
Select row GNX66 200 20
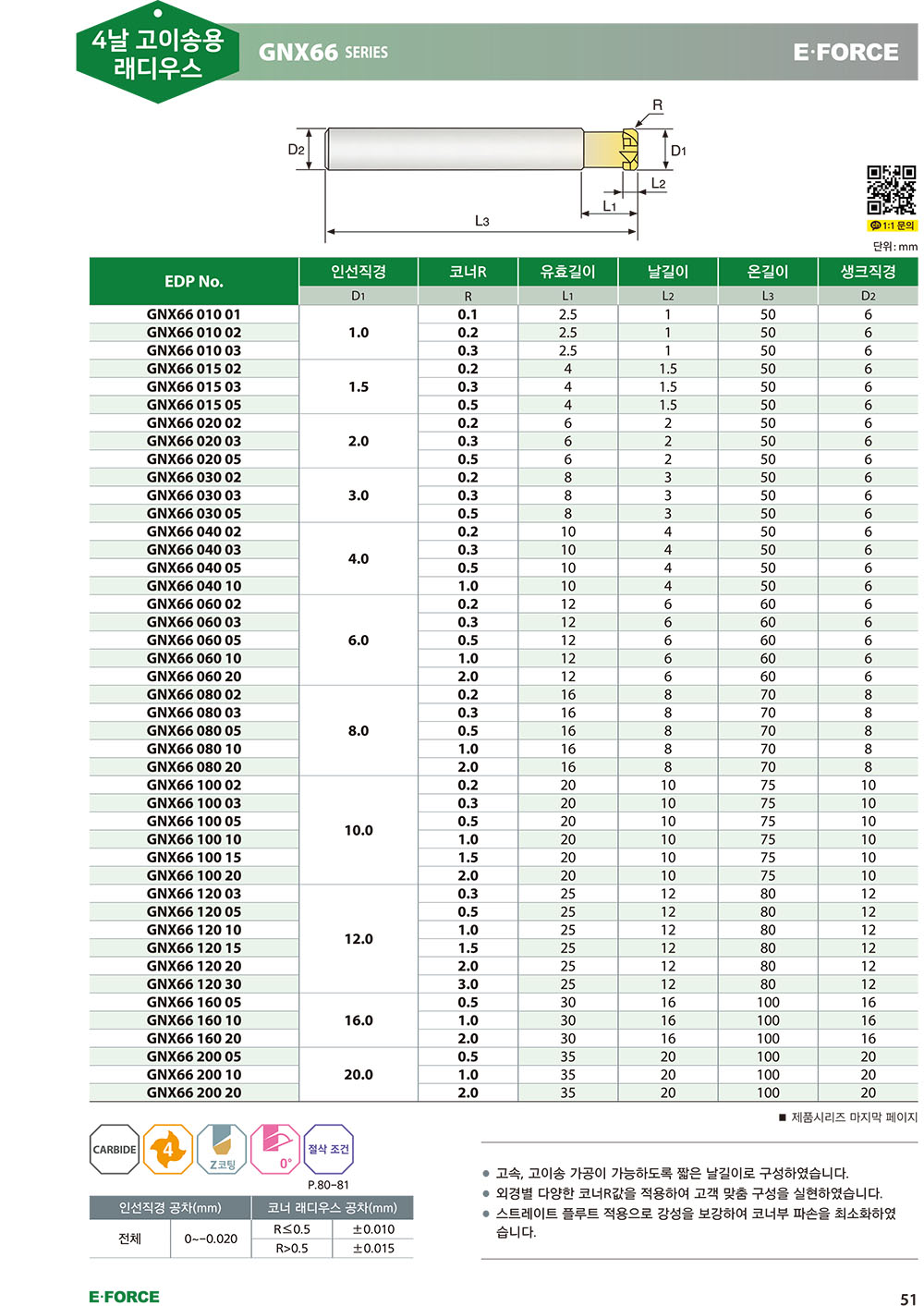pos(504,1092)
